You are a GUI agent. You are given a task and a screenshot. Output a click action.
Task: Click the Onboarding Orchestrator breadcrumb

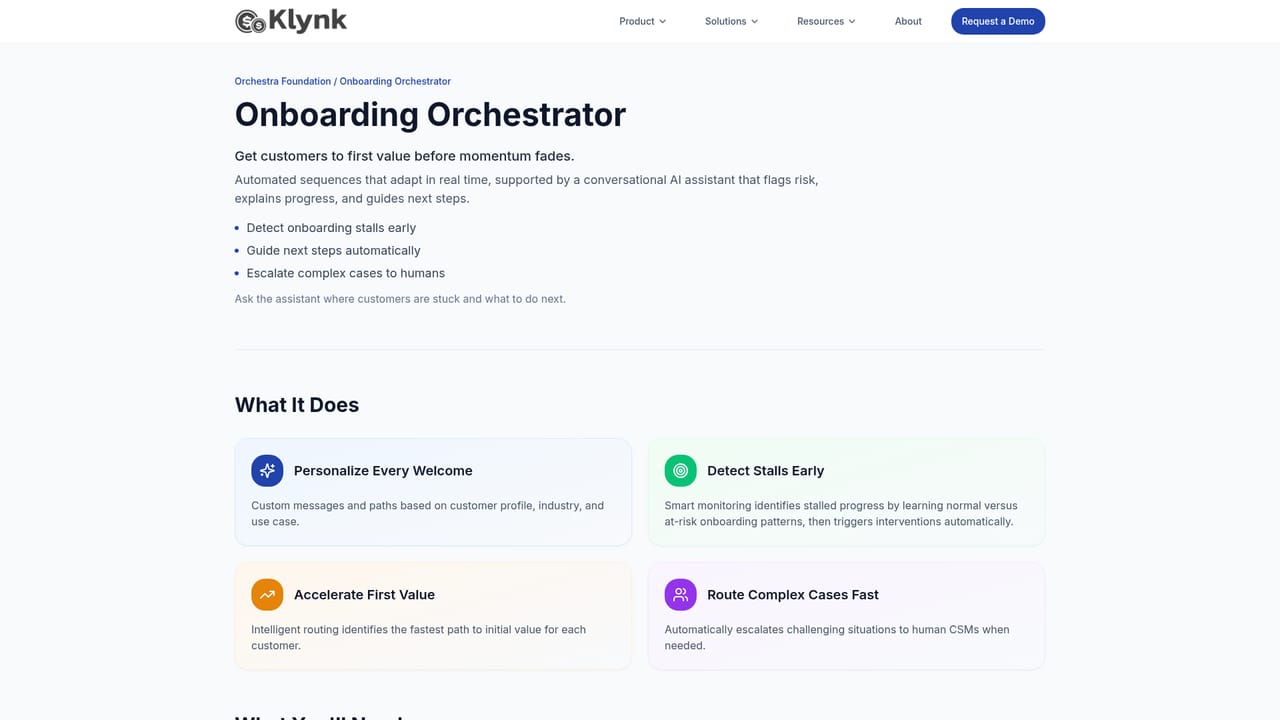[x=395, y=81]
